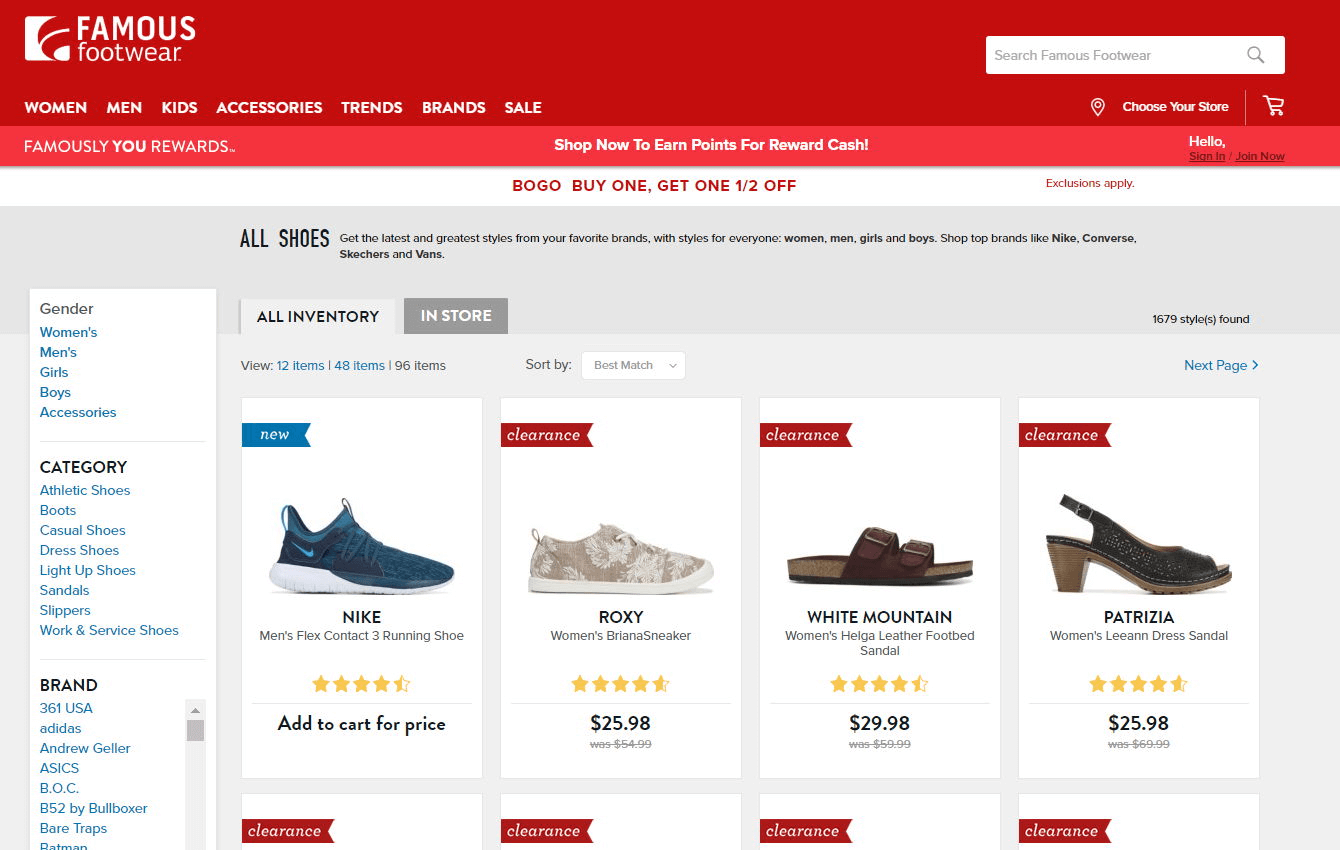Filter by Girls gender
The height and width of the screenshot is (850, 1340).
54,372
